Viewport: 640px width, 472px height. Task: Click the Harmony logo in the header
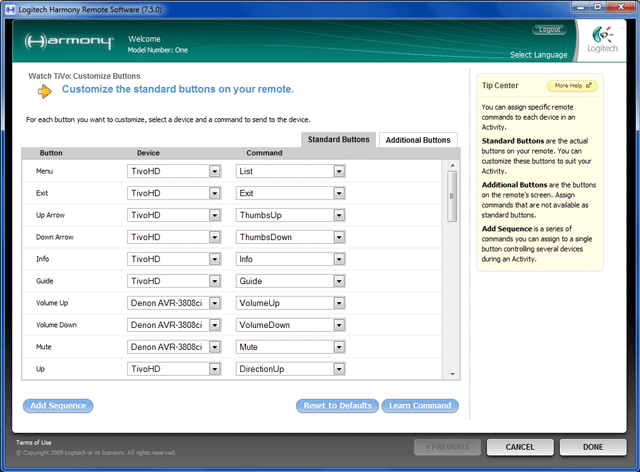click(69, 41)
